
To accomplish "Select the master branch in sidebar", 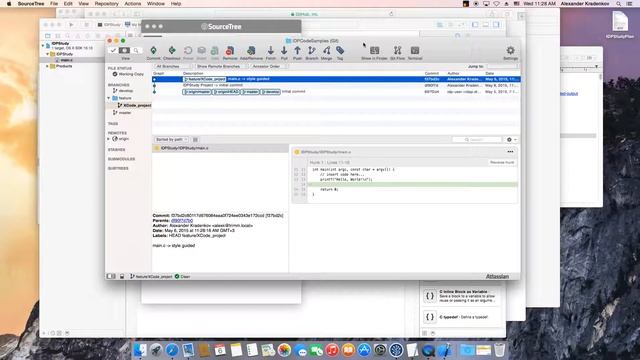I will (122, 113).
